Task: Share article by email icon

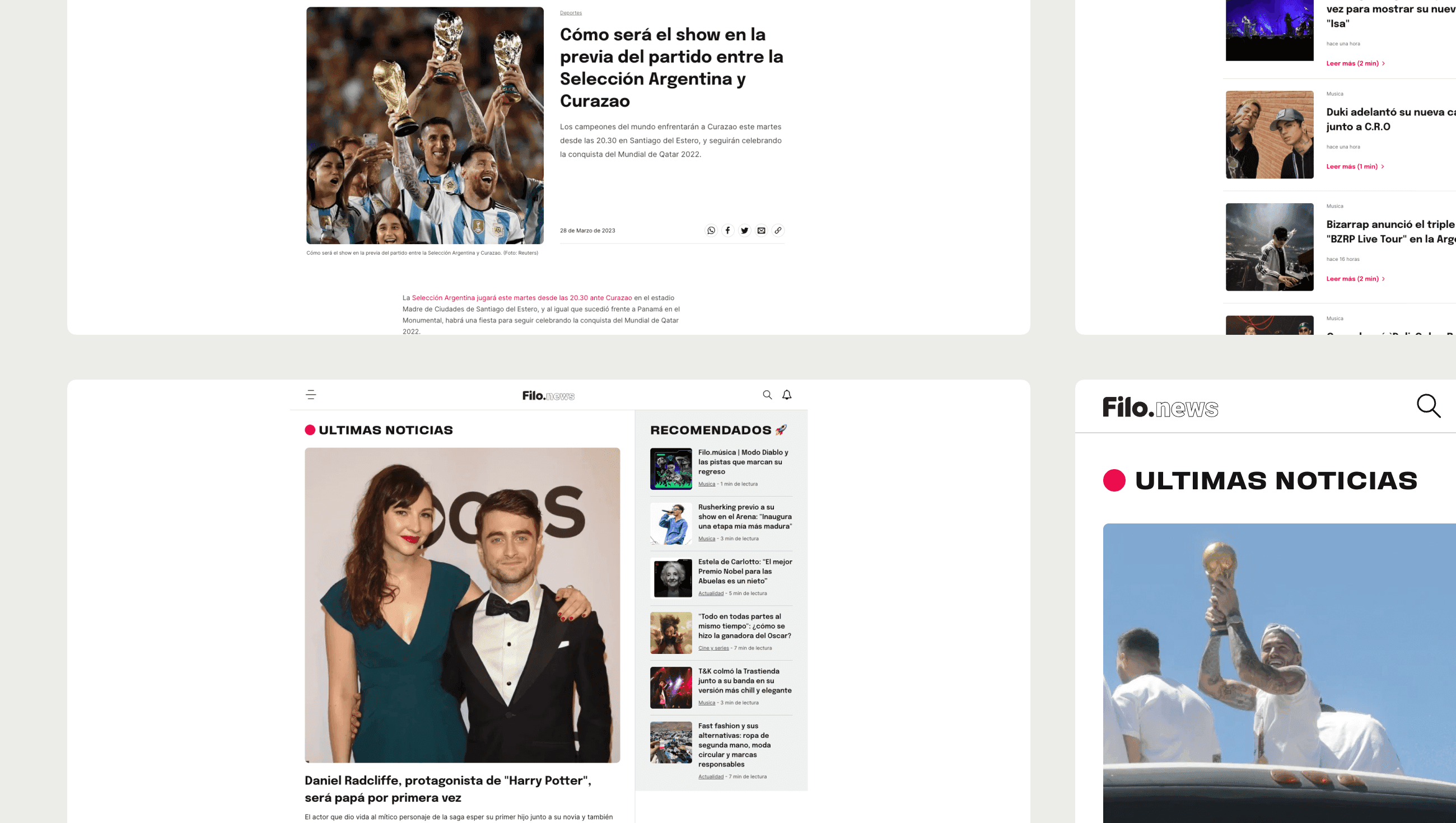Action: point(762,230)
